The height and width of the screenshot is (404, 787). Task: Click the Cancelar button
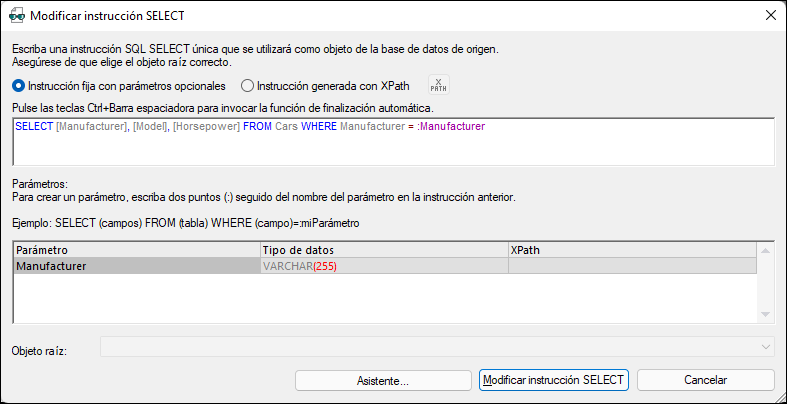706,380
